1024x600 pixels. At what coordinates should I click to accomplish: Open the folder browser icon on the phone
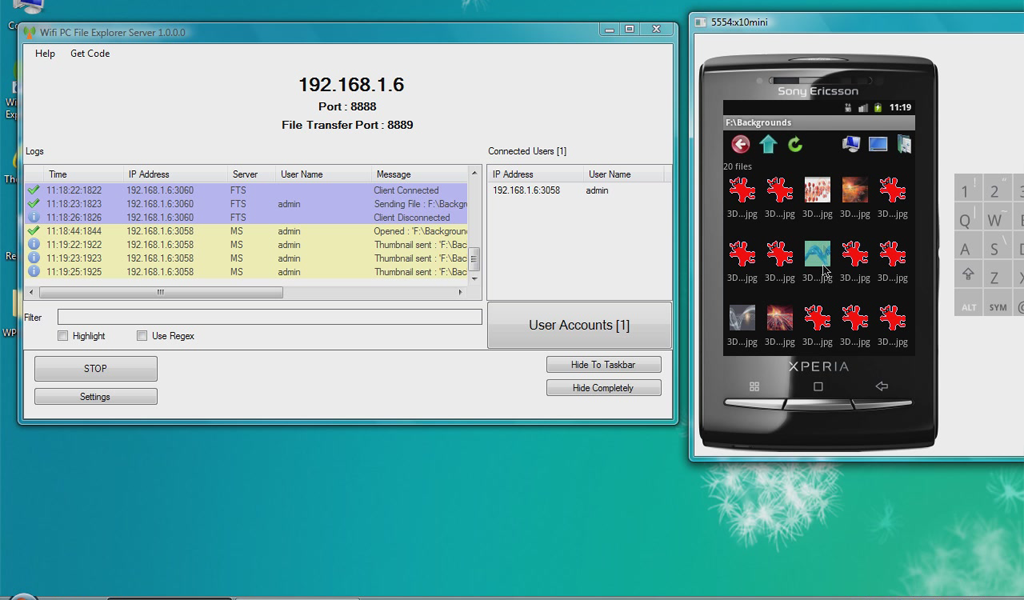(906, 143)
